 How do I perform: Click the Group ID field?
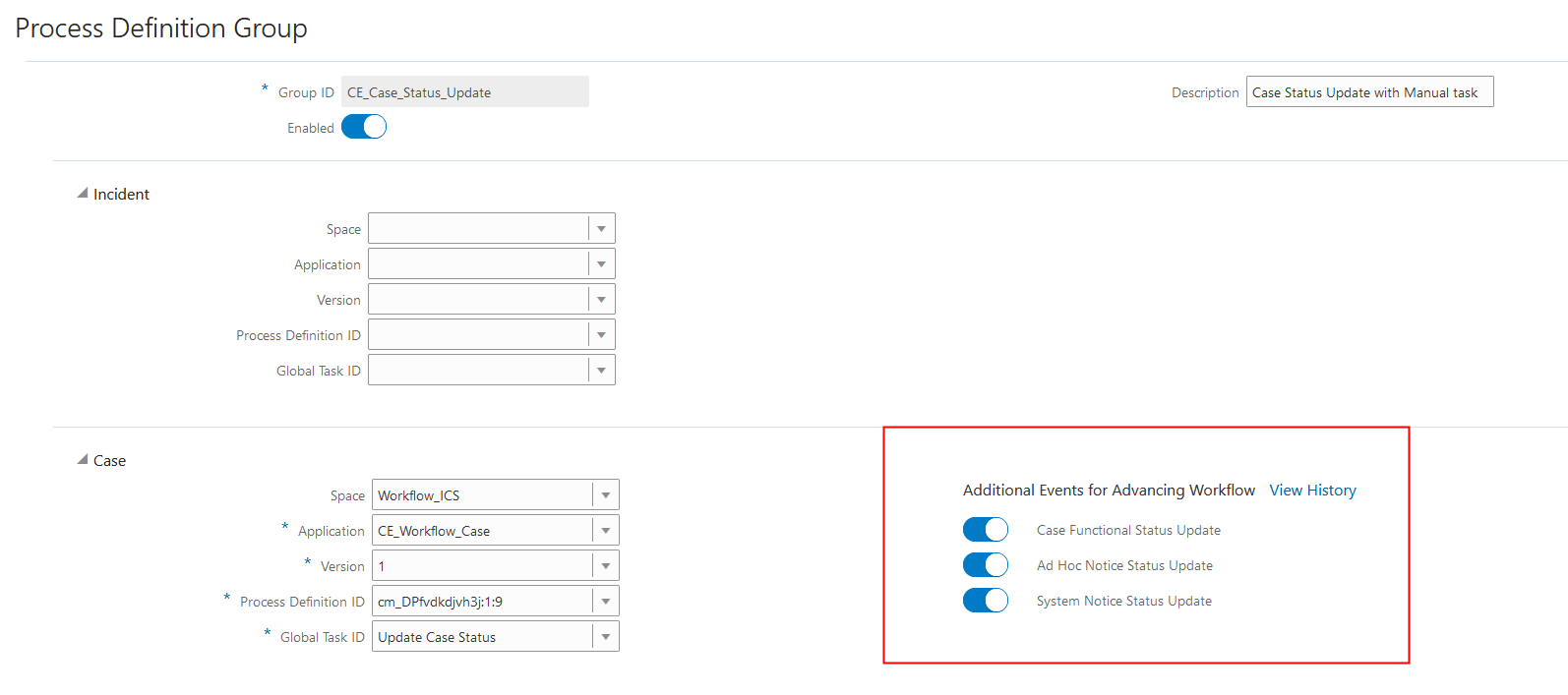click(464, 92)
